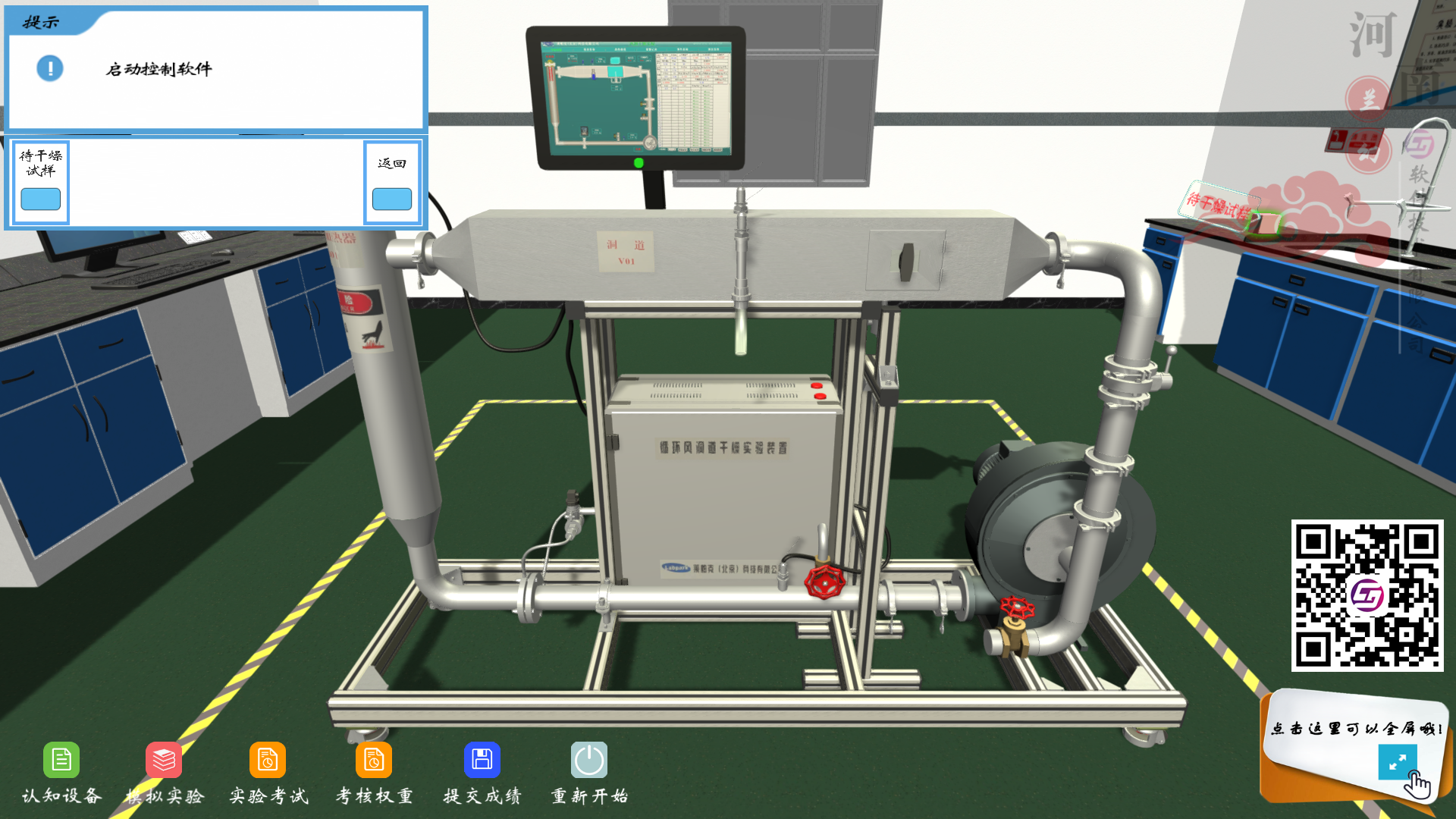Open the 实验考试 exam icon
This screenshot has height=819, width=1456.
(268, 760)
